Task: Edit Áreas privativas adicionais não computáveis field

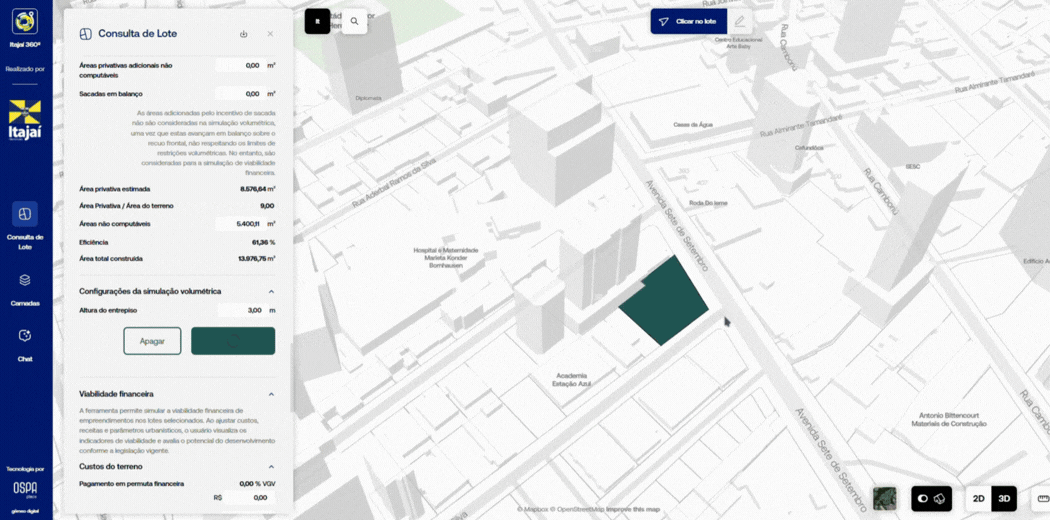Action: (x=239, y=66)
